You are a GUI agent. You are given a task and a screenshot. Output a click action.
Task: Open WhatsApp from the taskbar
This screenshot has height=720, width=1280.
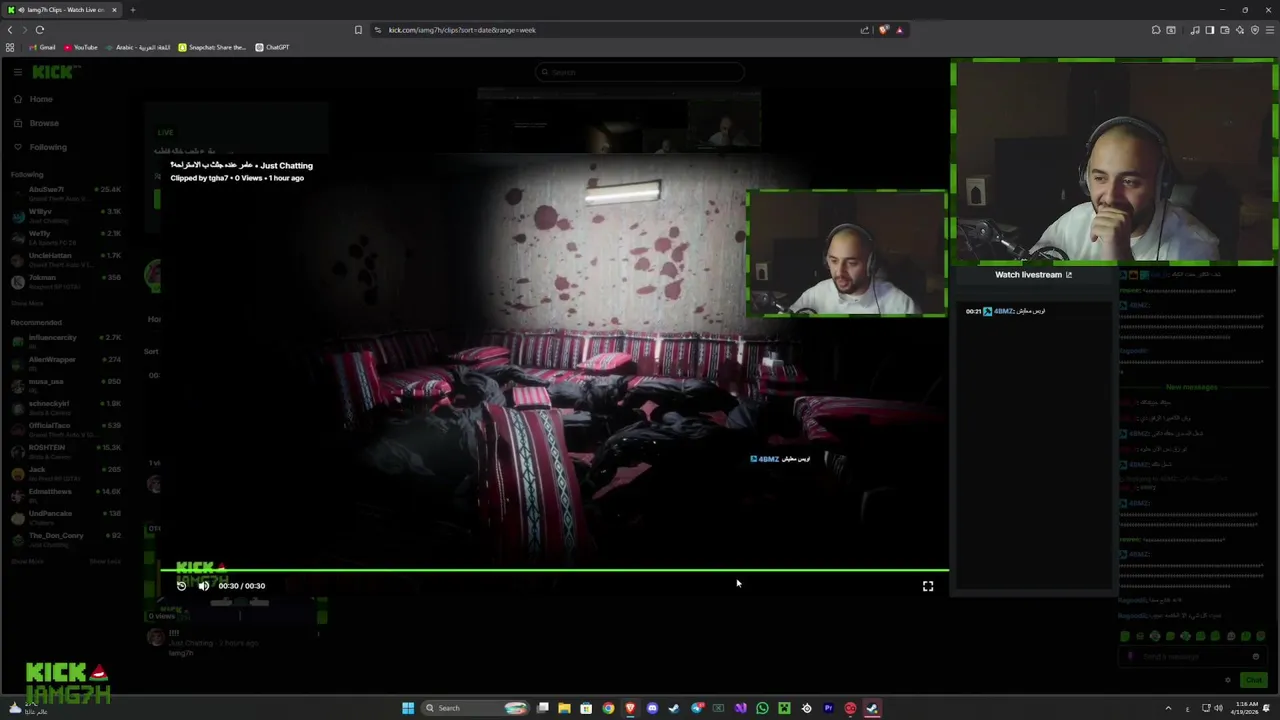762,708
